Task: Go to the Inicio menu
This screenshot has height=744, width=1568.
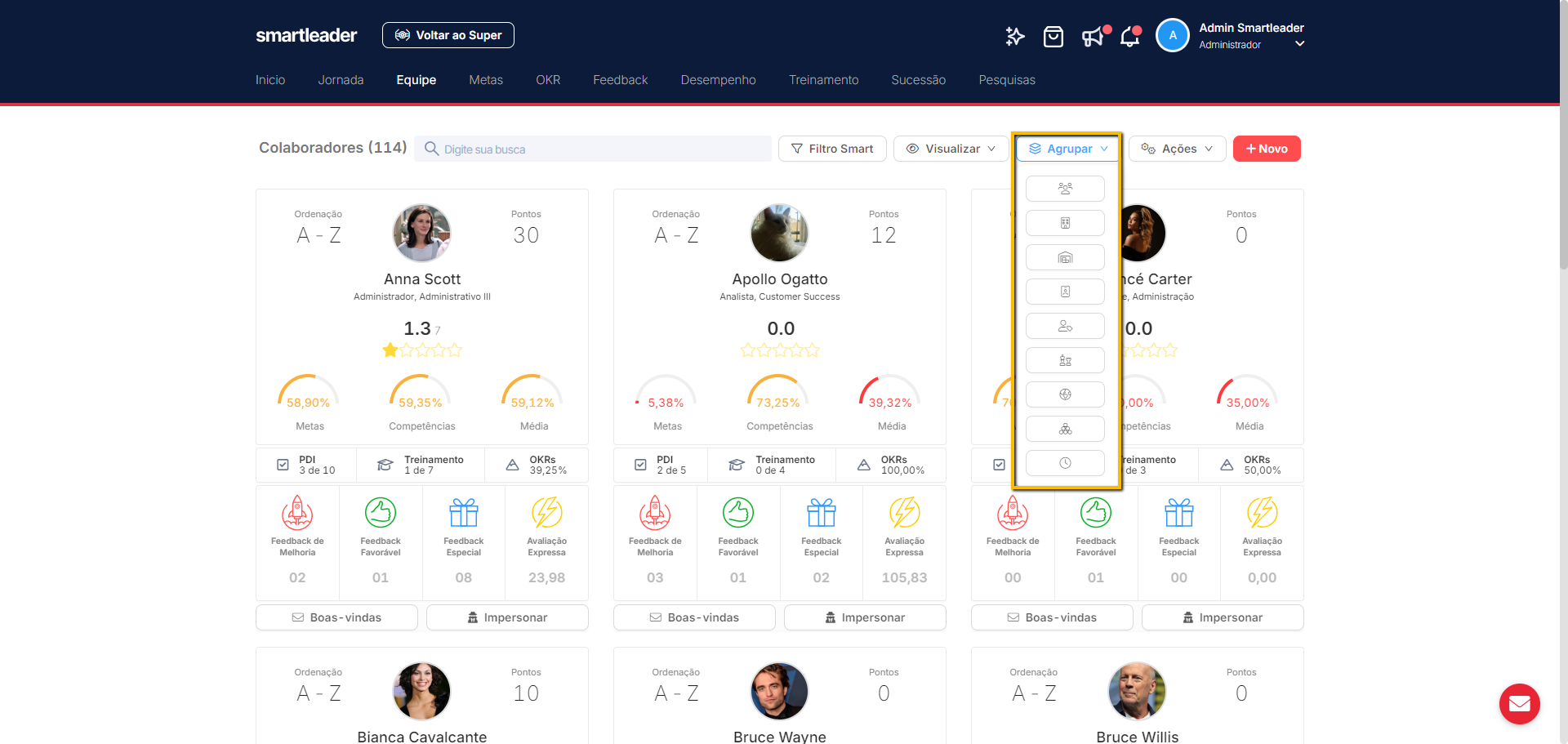Action: click(x=270, y=80)
